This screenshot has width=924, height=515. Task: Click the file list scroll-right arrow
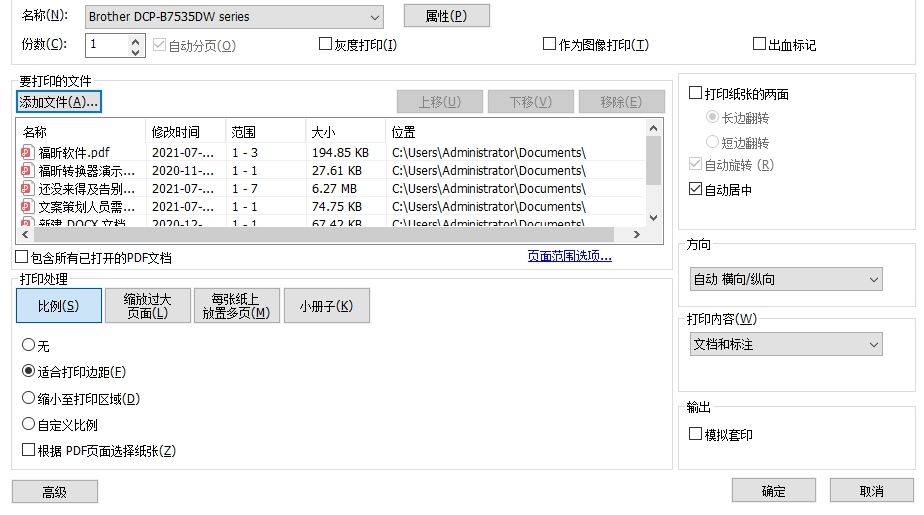point(634,235)
